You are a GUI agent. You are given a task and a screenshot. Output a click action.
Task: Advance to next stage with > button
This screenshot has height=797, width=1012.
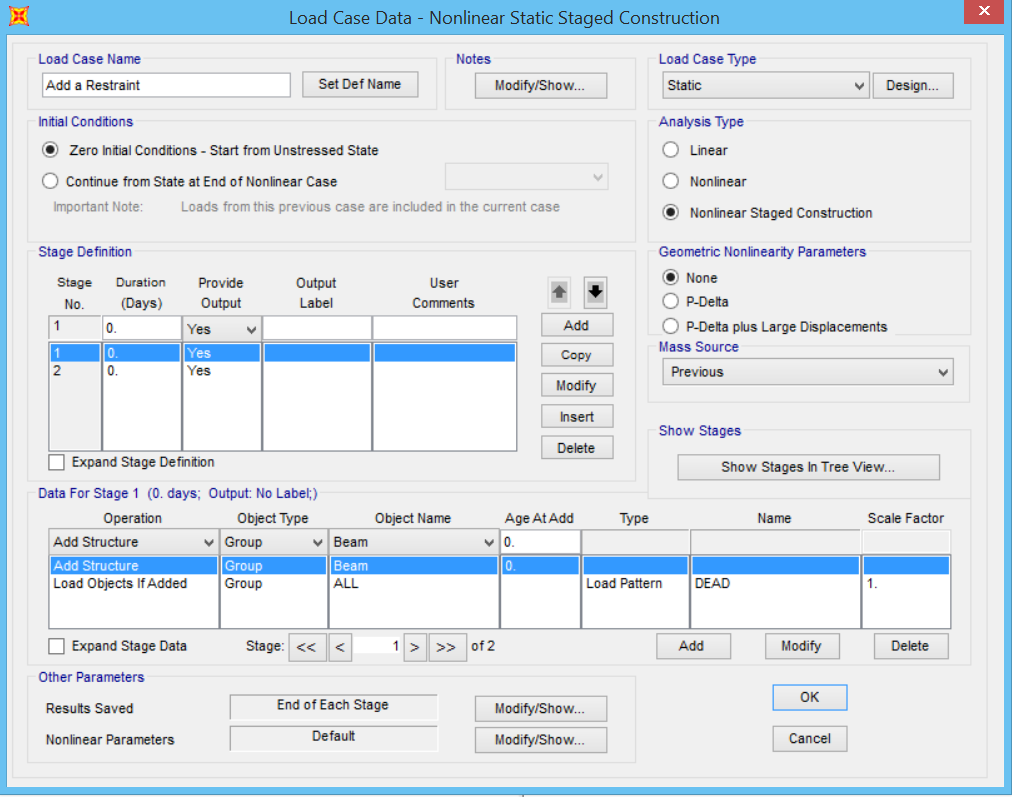(415, 646)
